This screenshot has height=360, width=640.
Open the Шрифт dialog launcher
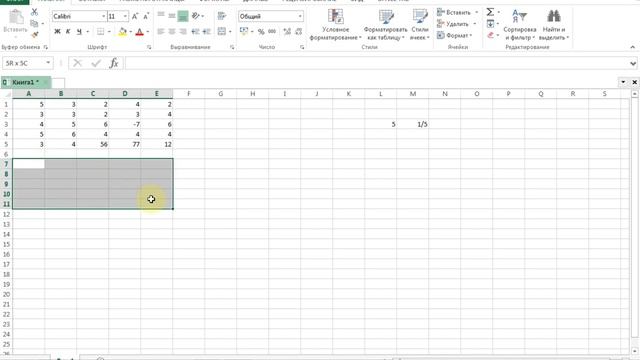[x=149, y=47]
